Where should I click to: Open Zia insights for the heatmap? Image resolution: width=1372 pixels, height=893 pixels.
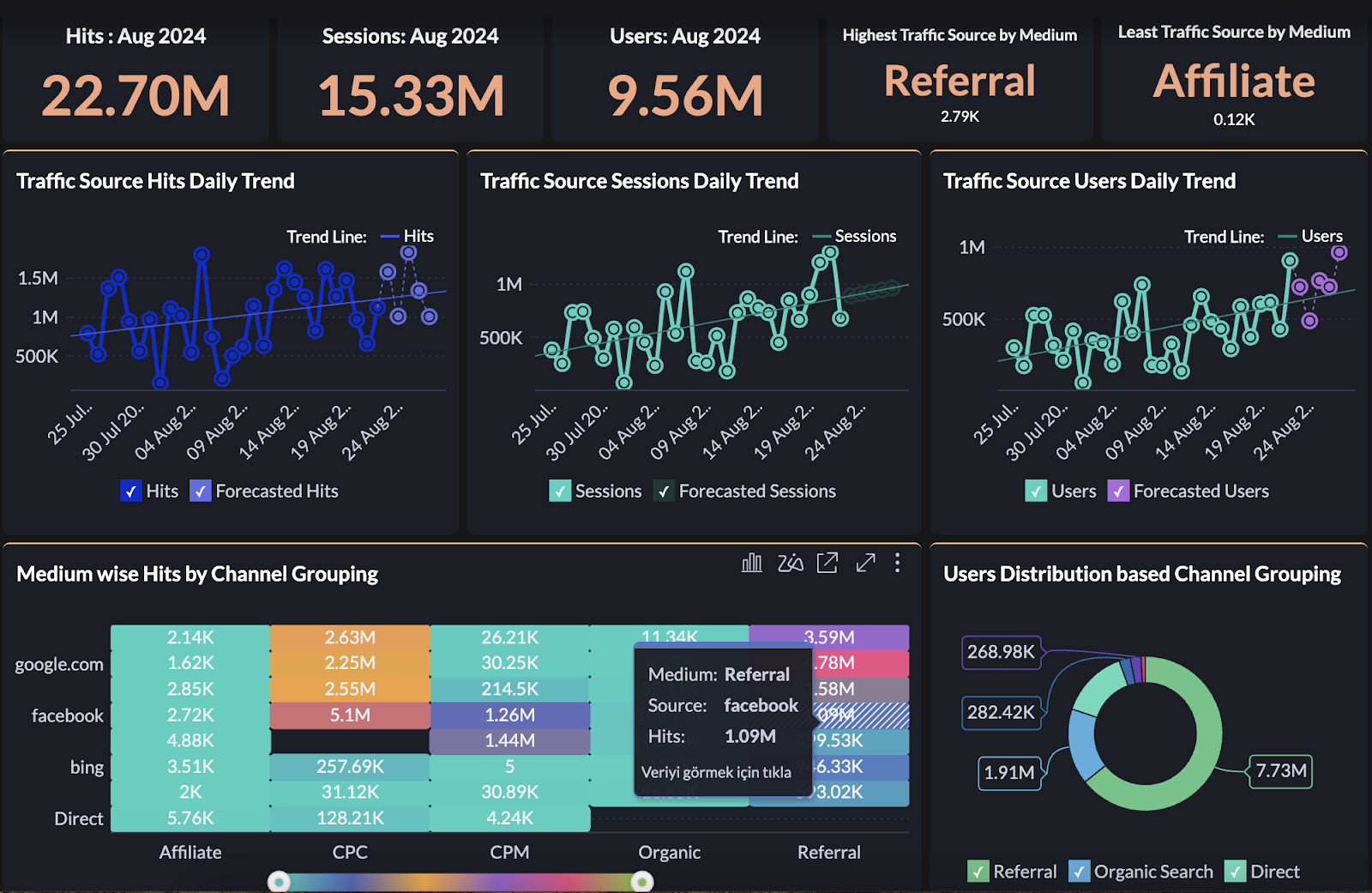(x=790, y=563)
